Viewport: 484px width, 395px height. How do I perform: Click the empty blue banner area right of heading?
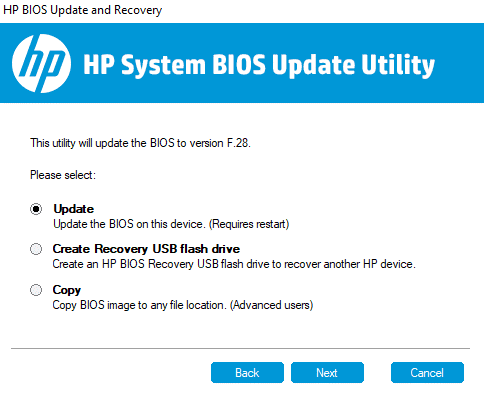click(460, 63)
